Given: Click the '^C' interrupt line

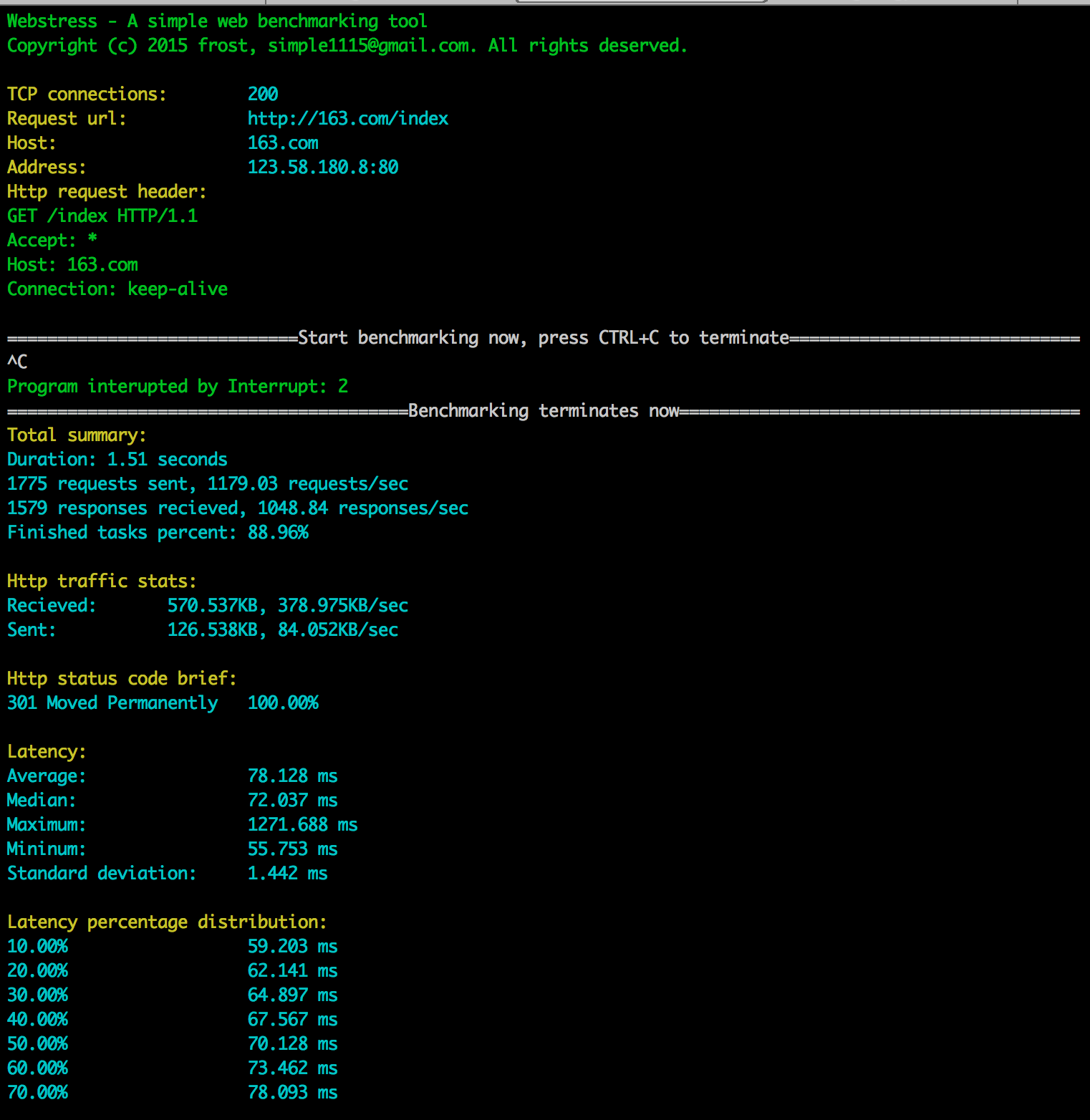Looking at the screenshot, I should (x=17, y=362).
